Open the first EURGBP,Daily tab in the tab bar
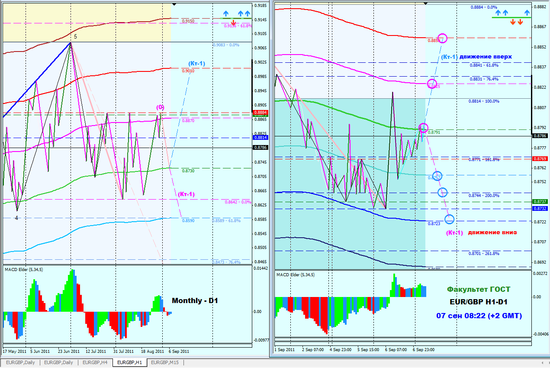Image resolution: width=550 pixels, height=368 pixels. [x=20, y=362]
